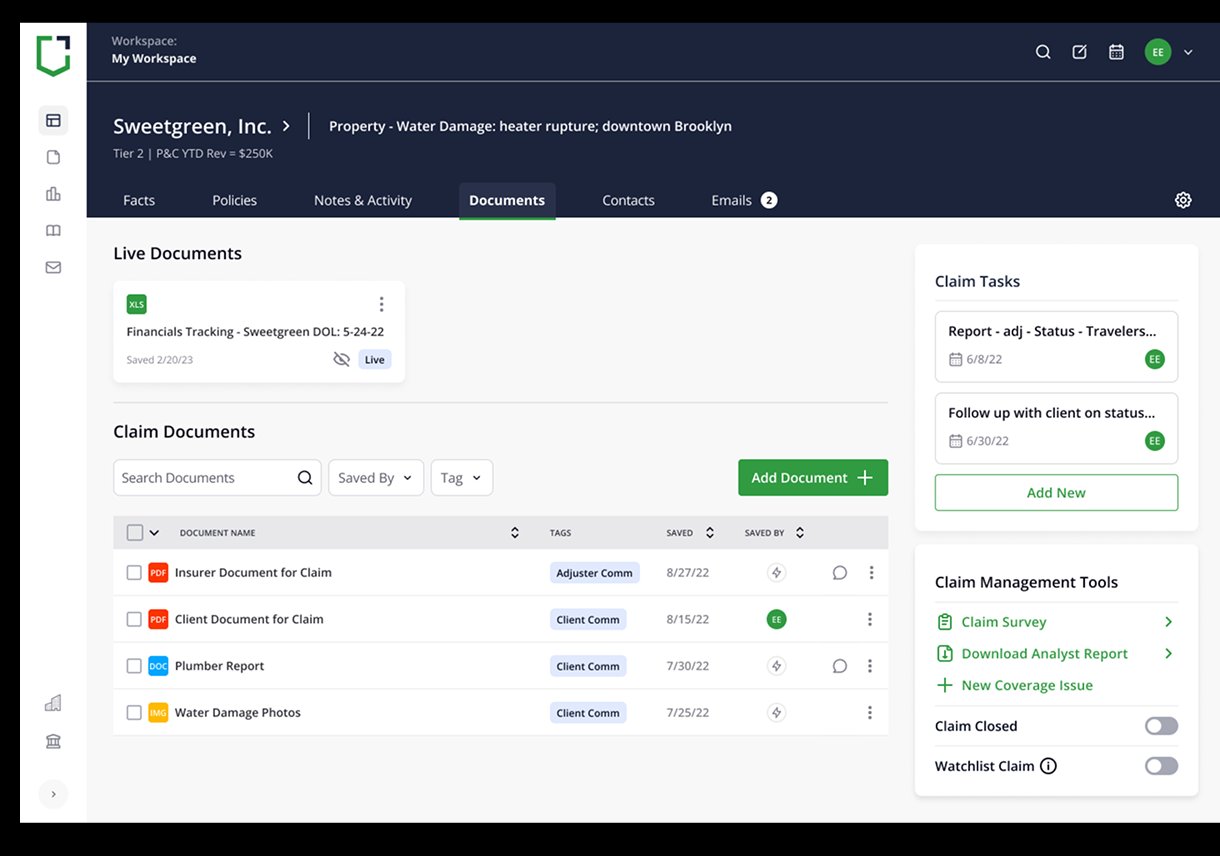Toggle the Claim Closed switch
1220x856 pixels.
1161,726
